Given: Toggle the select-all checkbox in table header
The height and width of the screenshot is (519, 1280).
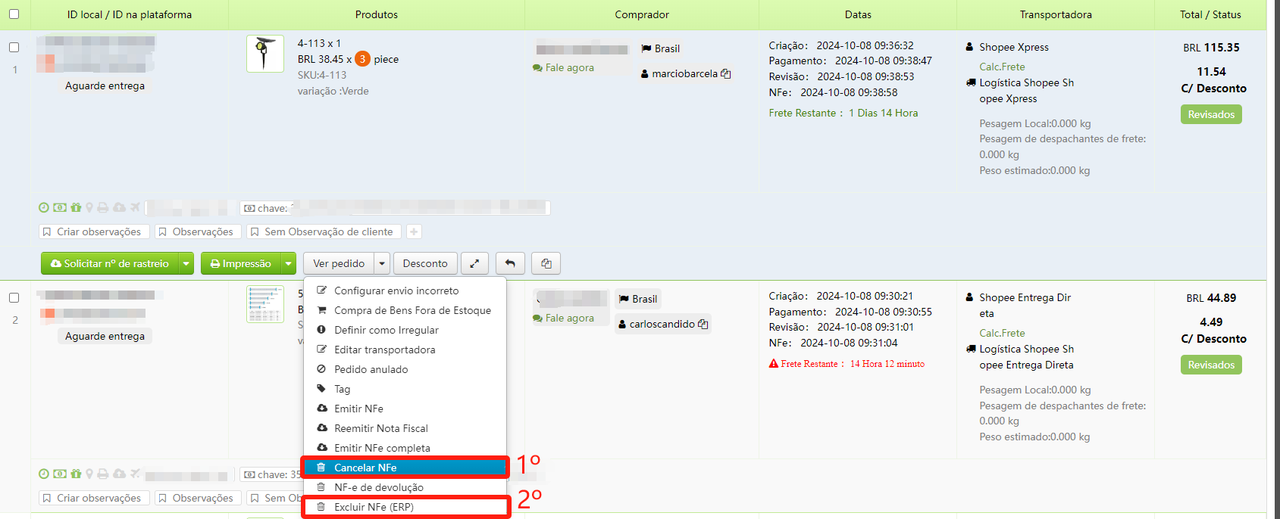Looking at the screenshot, I should click(x=14, y=15).
